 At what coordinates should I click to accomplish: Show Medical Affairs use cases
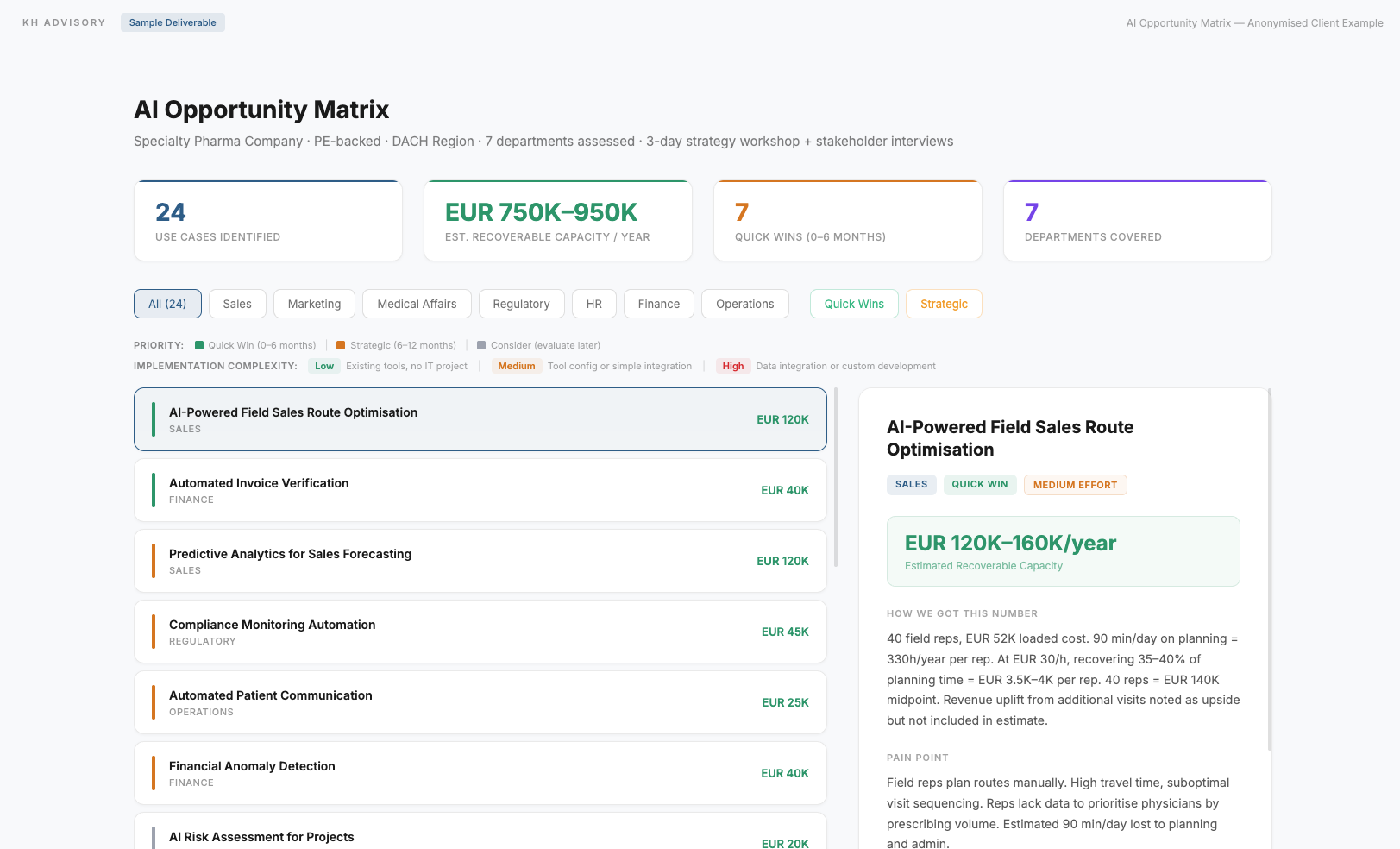417,304
